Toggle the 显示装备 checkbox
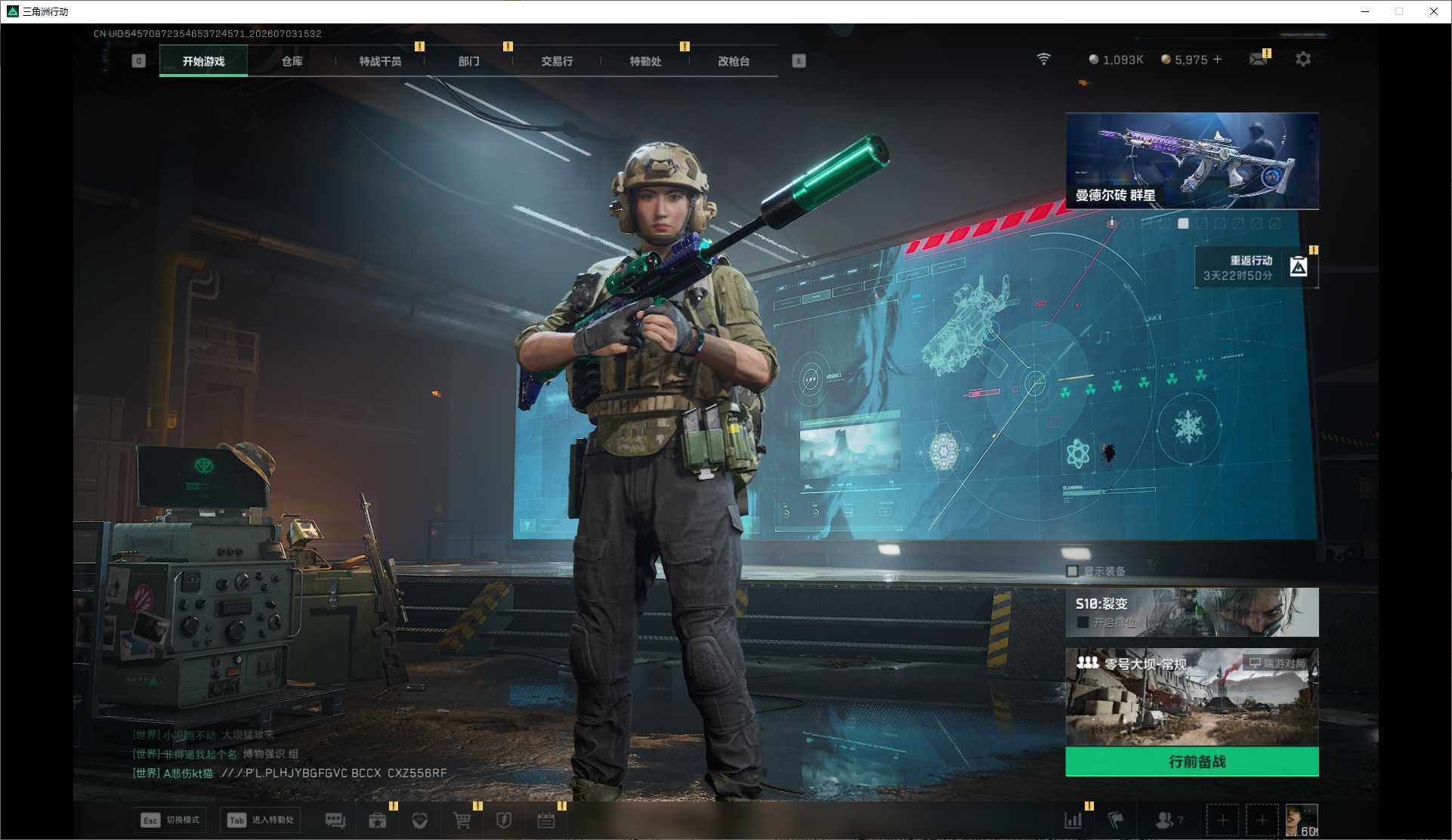The image size is (1452, 840). click(1072, 571)
